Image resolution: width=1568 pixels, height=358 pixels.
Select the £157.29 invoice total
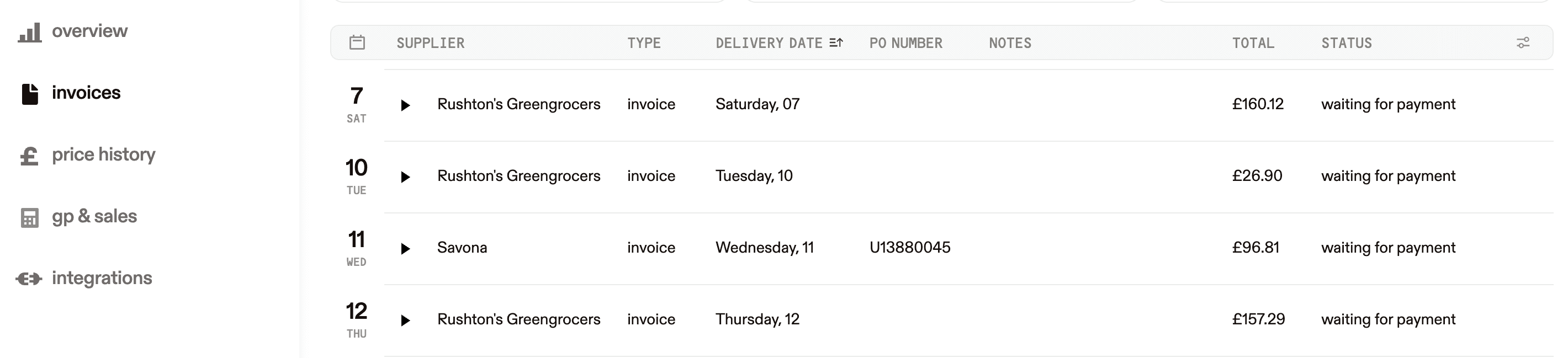pos(1258,319)
